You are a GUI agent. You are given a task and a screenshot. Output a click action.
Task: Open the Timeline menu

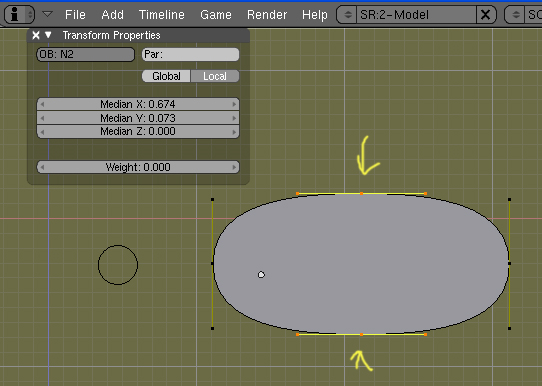click(161, 15)
